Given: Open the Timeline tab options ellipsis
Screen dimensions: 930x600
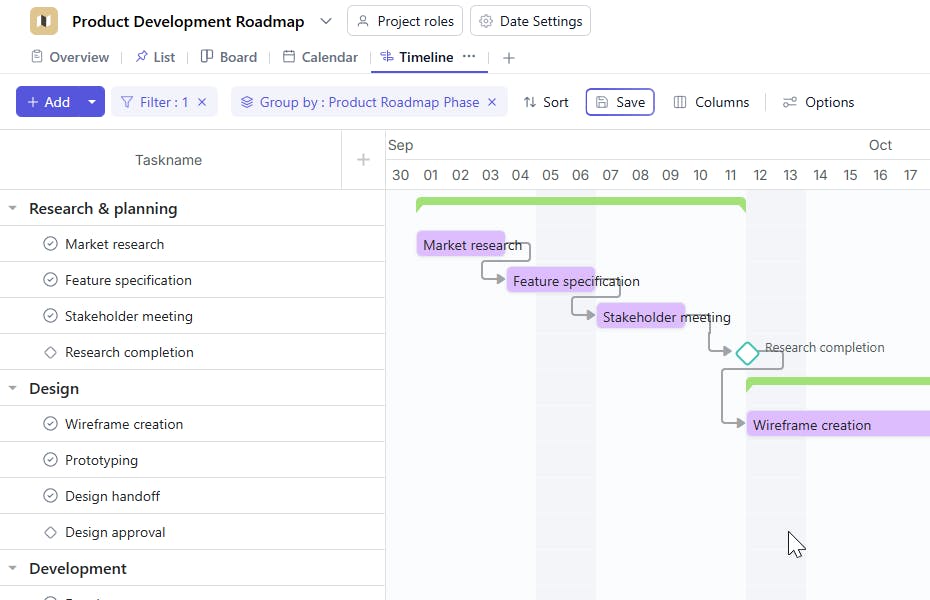Looking at the screenshot, I should (469, 57).
